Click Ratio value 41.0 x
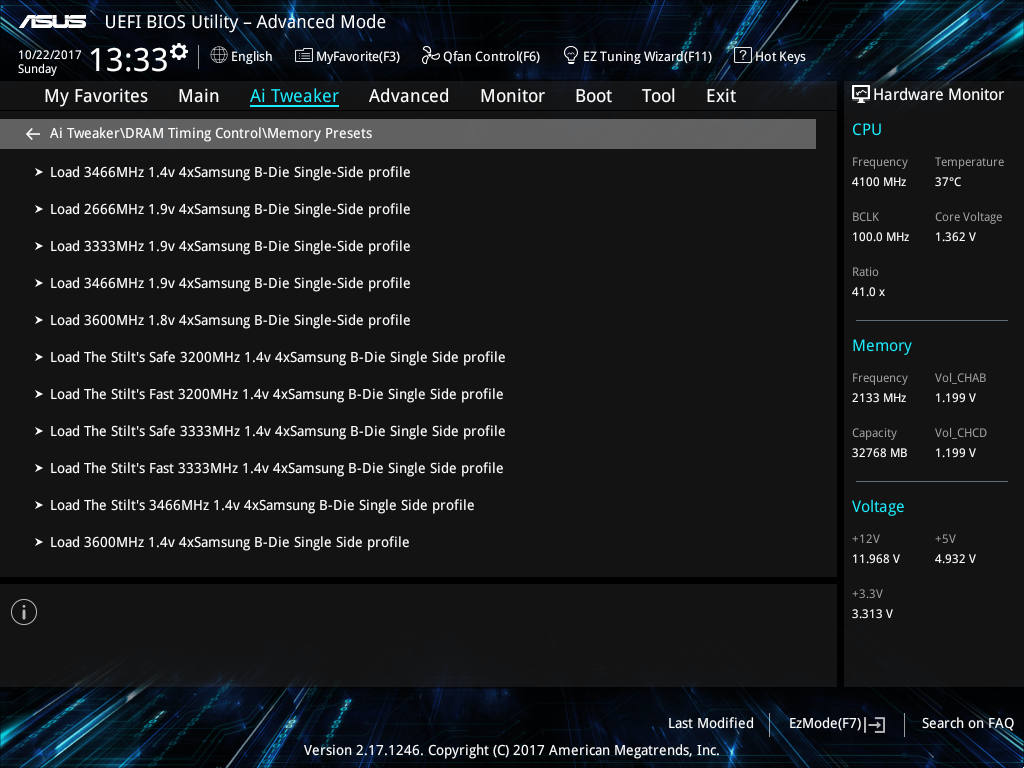 pyautogui.click(x=868, y=292)
